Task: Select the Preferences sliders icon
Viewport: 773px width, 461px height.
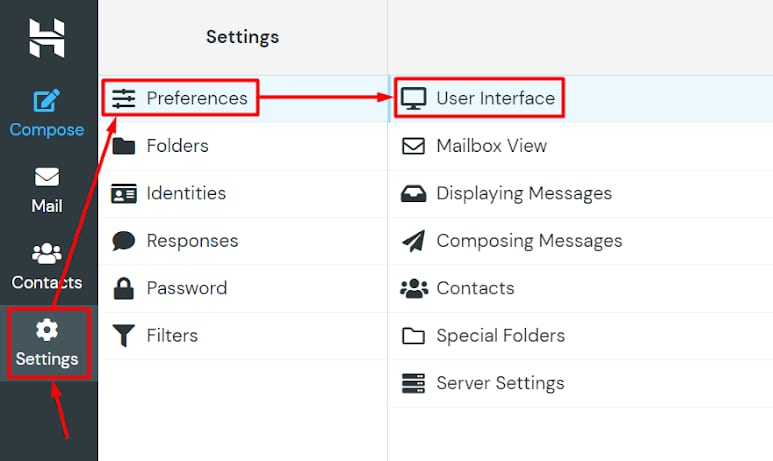Action: (x=124, y=98)
